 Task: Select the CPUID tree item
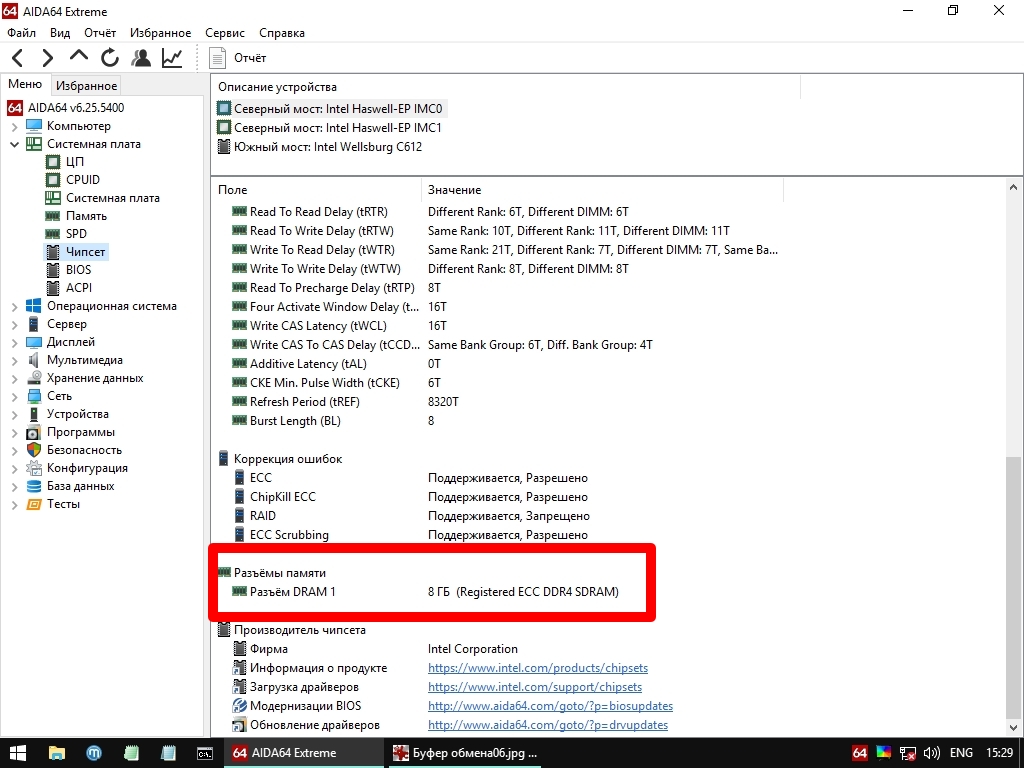(82, 180)
